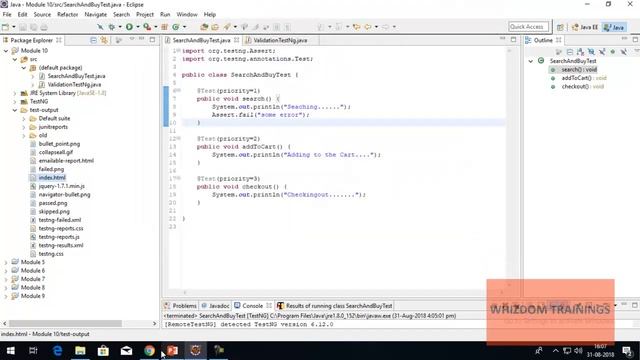Click the Back navigation yellow arrow icon

pyautogui.click(x=368, y=27)
